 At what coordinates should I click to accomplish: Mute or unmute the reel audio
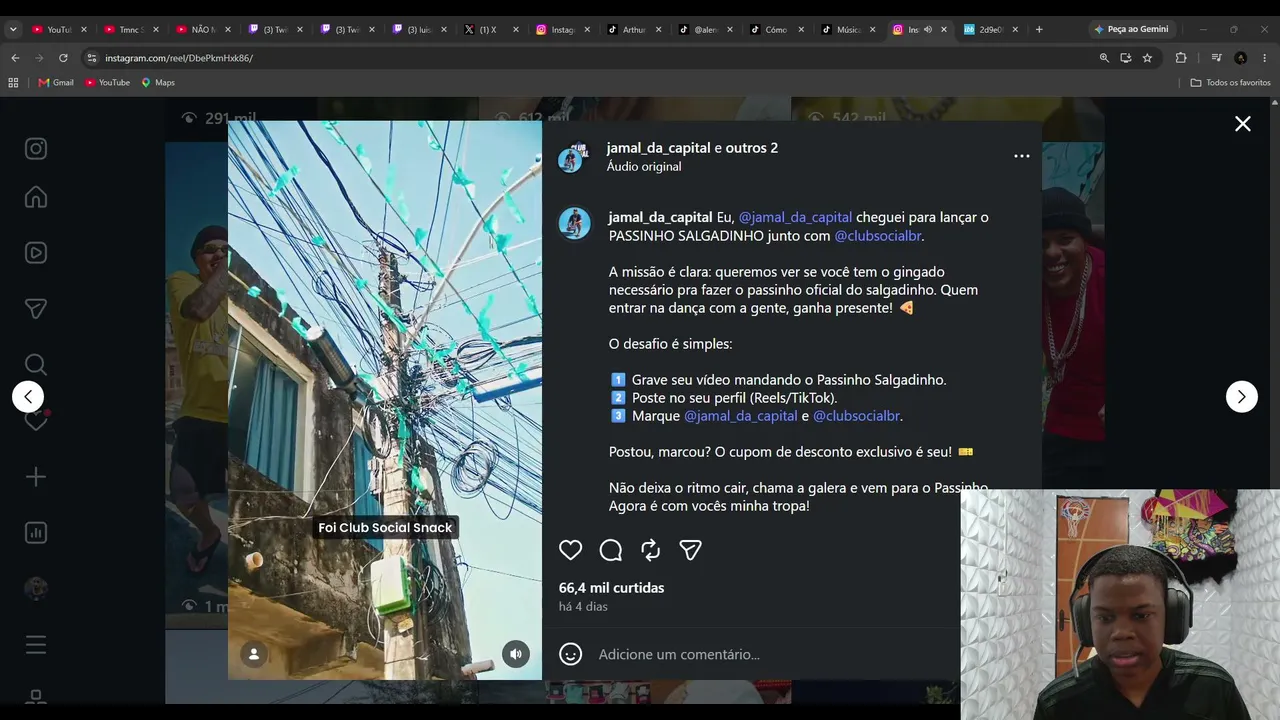pos(516,654)
